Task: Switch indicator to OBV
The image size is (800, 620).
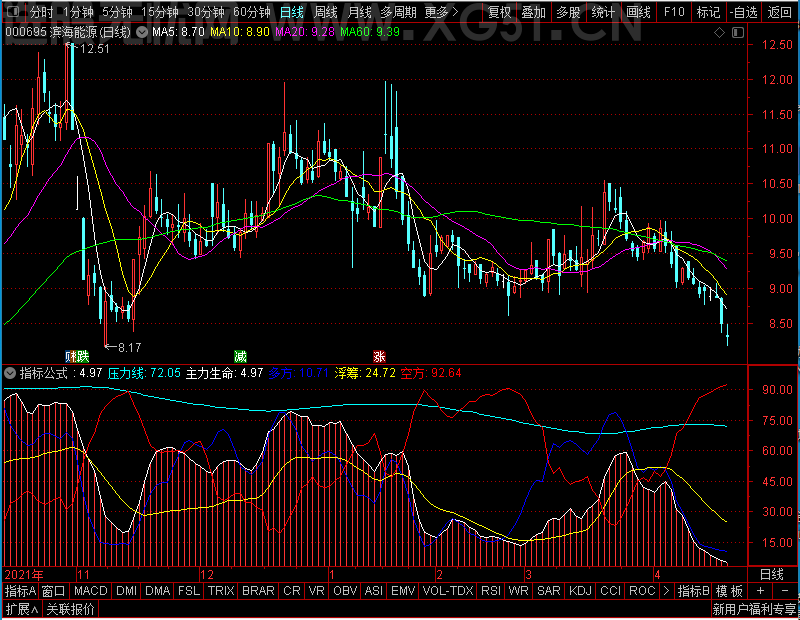Action: (345, 591)
